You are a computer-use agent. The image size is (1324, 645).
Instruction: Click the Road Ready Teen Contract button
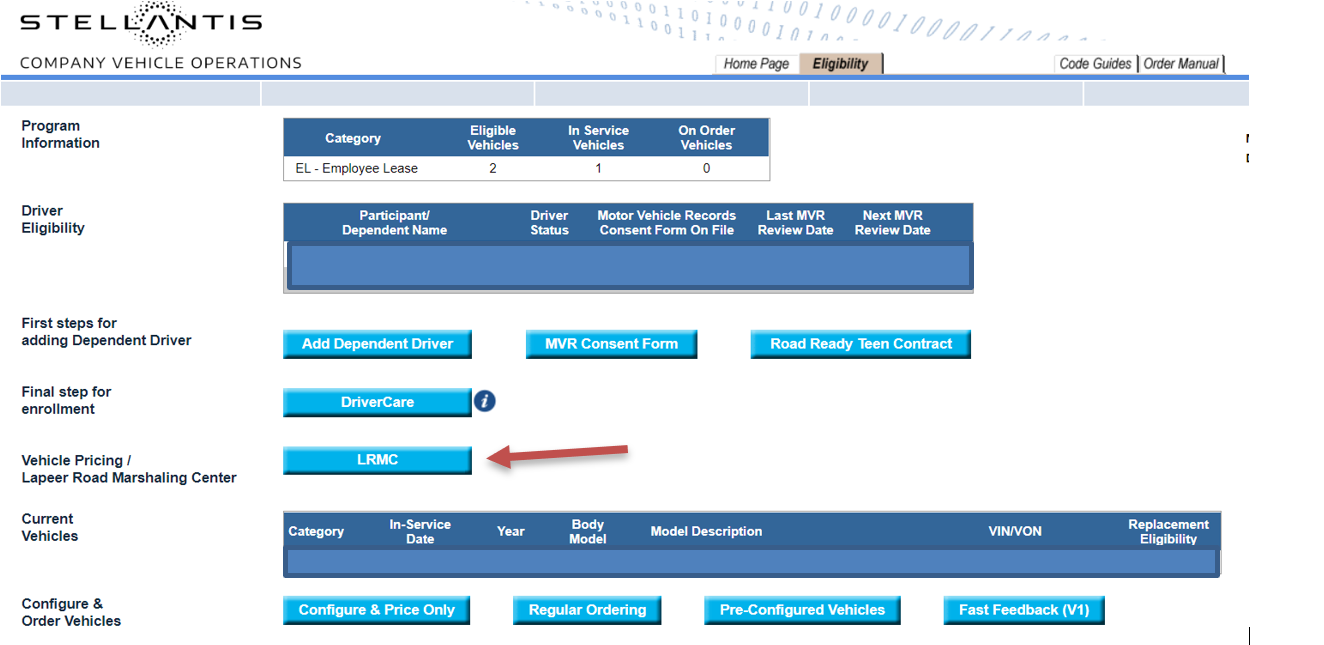click(860, 344)
